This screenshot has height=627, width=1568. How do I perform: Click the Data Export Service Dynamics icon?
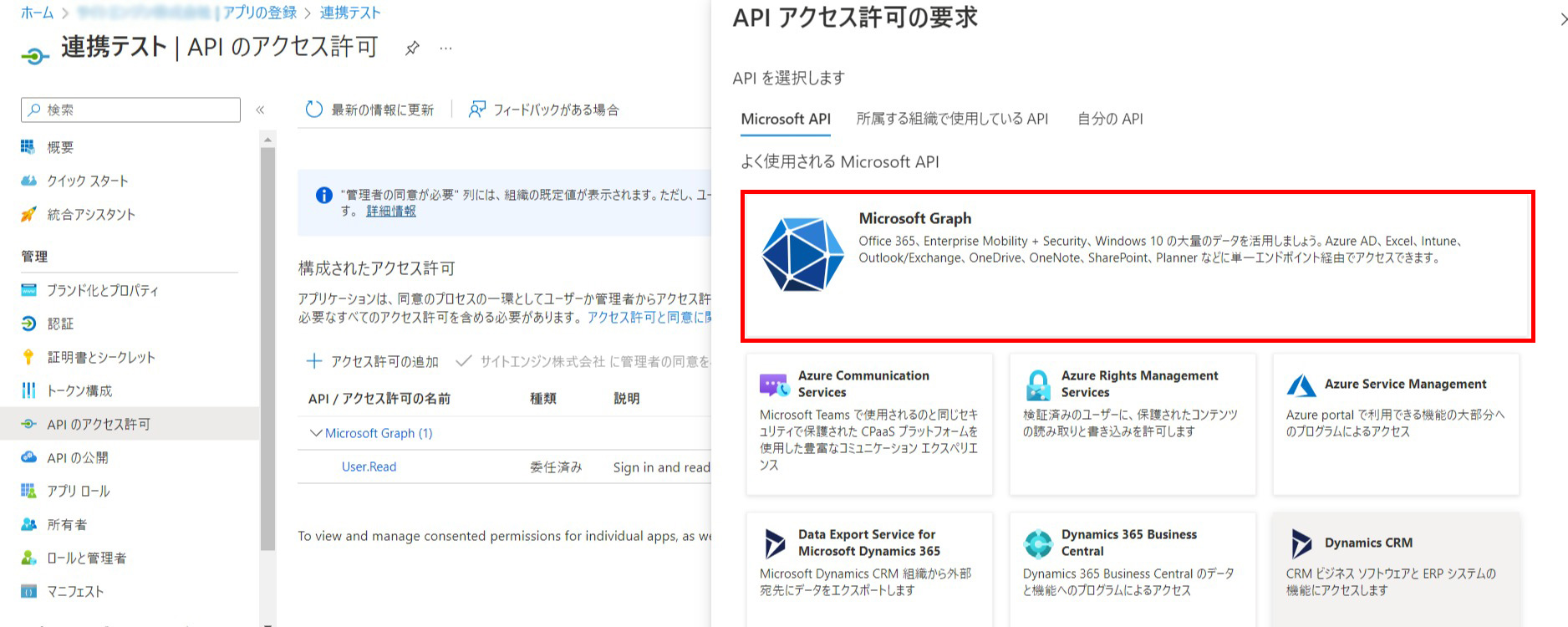775,543
